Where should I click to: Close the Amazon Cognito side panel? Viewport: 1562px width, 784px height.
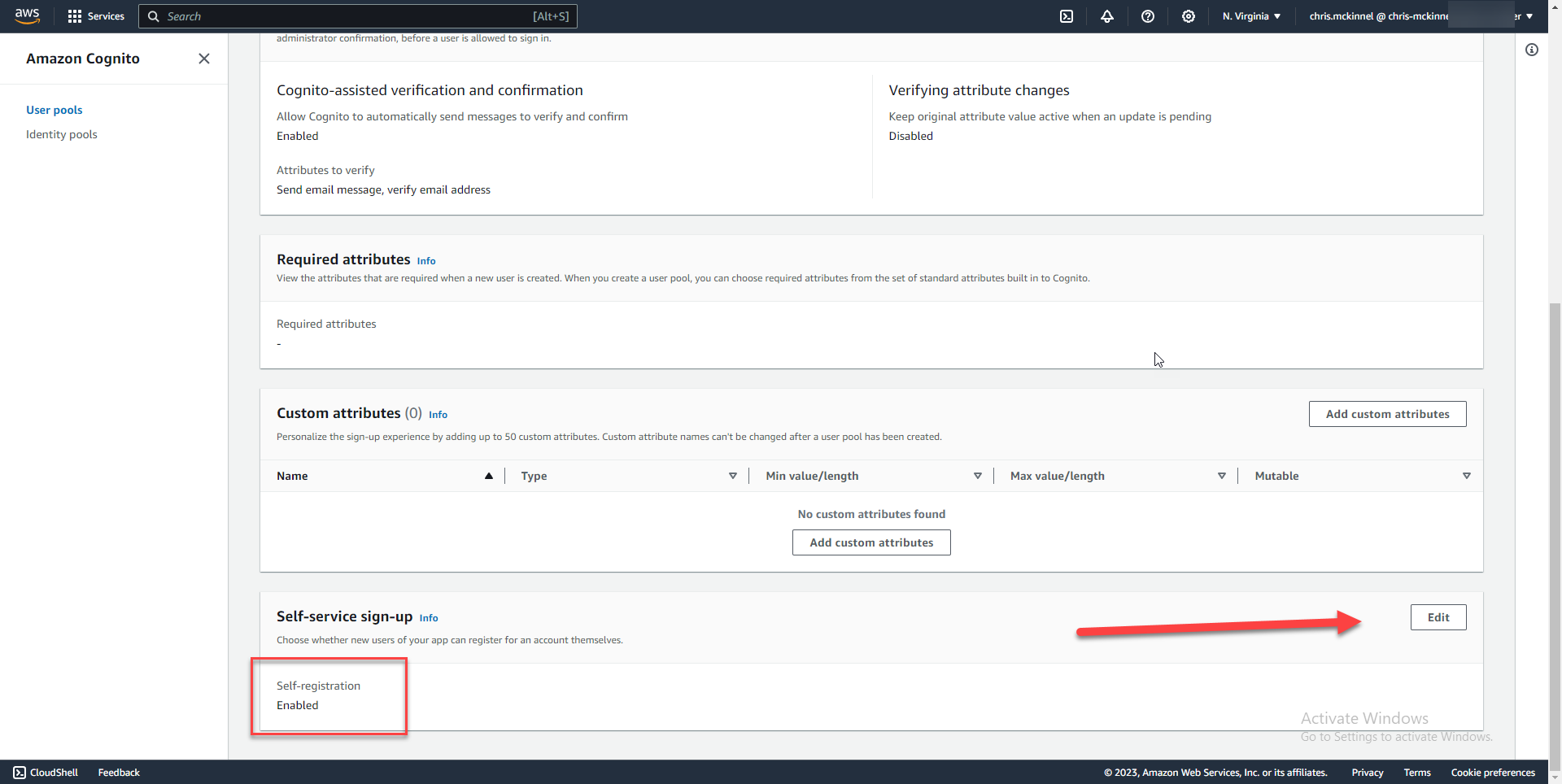tap(204, 59)
